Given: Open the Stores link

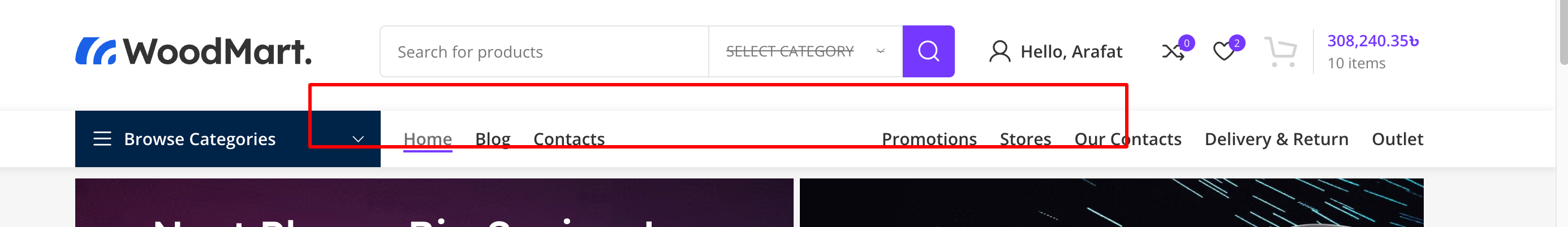Looking at the screenshot, I should point(1025,139).
